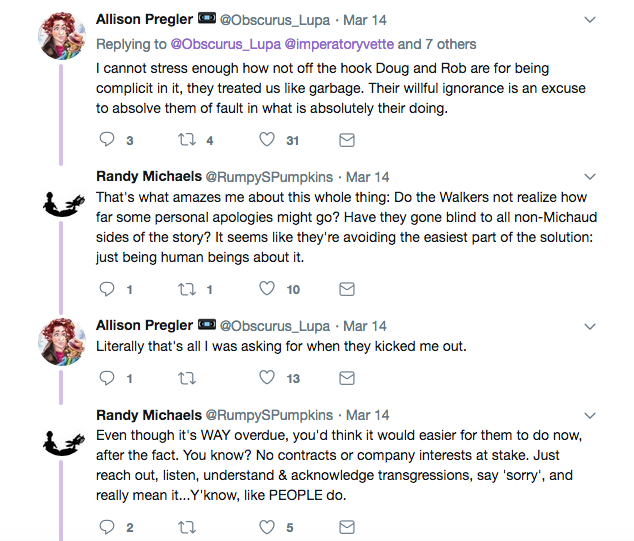Expand the menu on Randy's Walkers tweet

[590, 177]
